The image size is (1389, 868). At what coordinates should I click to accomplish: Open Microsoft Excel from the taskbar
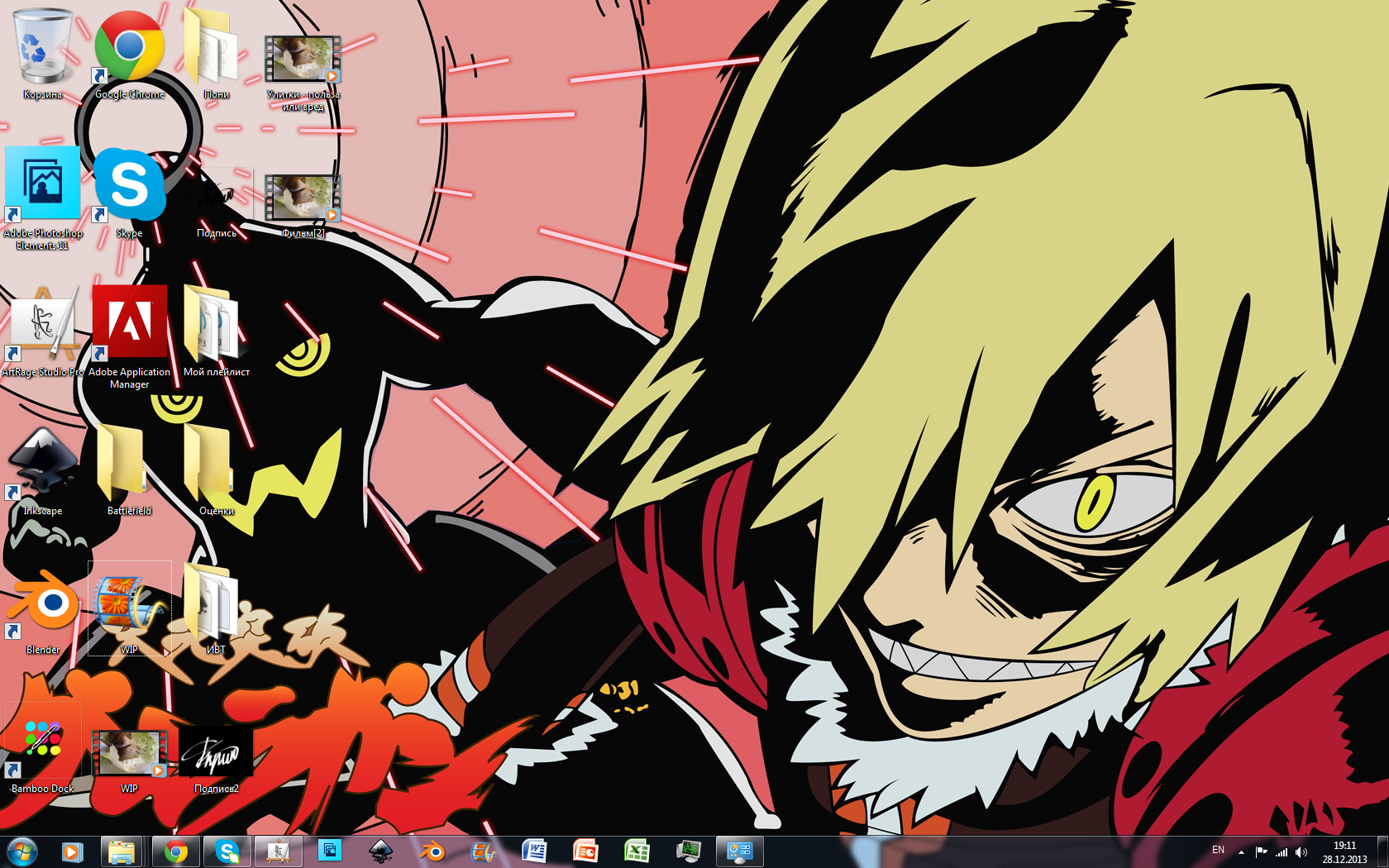click(x=637, y=851)
